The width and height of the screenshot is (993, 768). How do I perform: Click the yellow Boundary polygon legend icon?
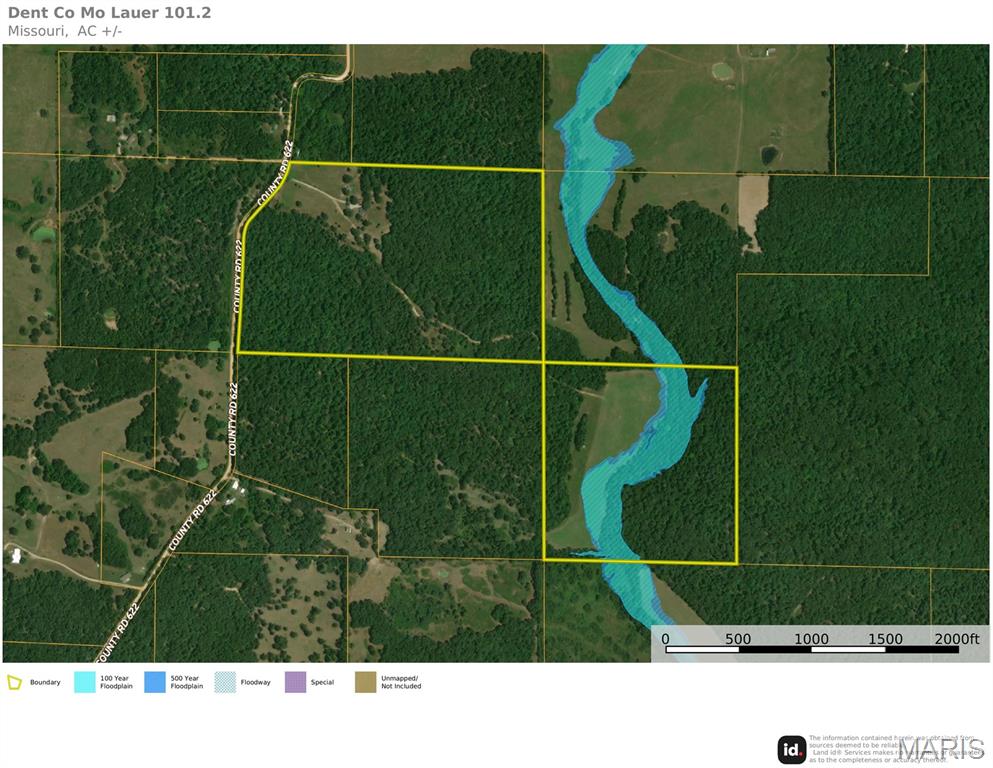click(x=15, y=682)
